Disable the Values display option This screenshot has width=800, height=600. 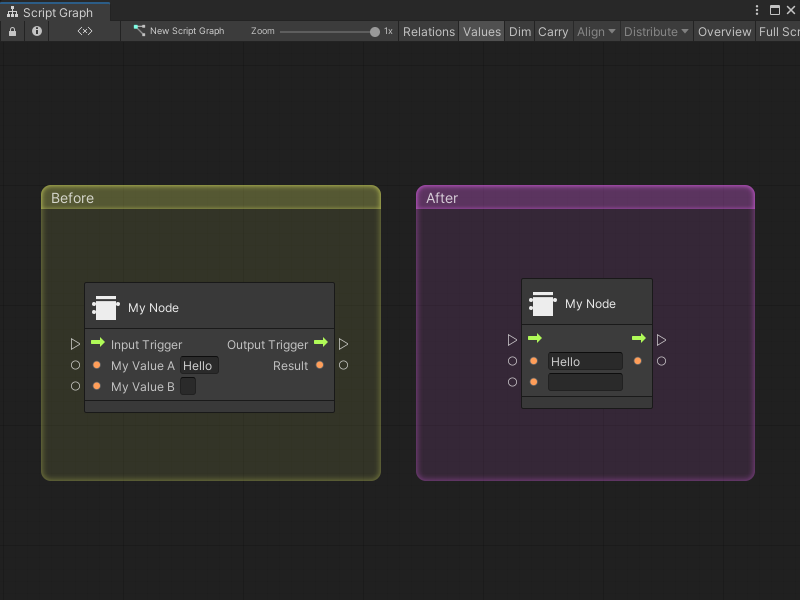[x=481, y=31]
